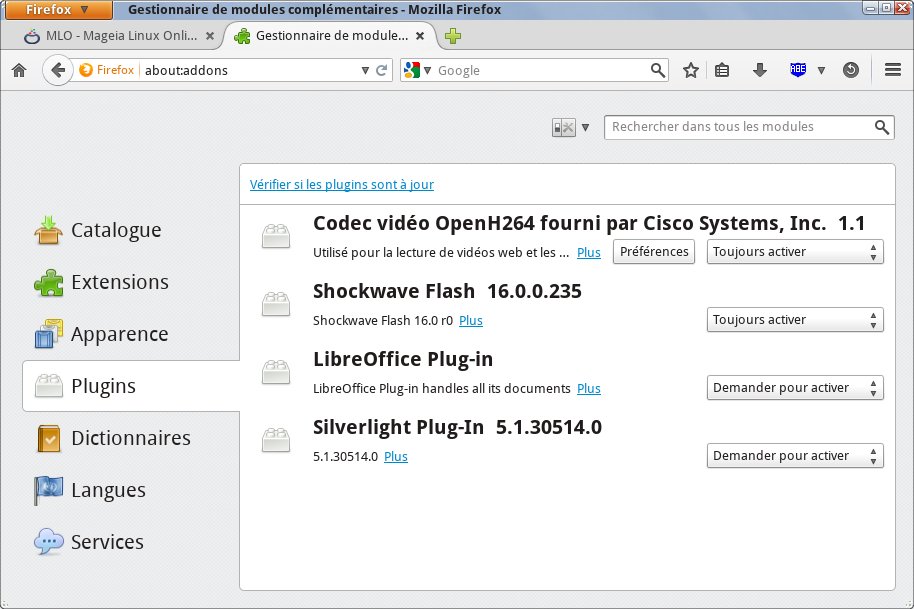
Task: Open URL bar history dropdown arrow
Action: click(x=365, y=71)
